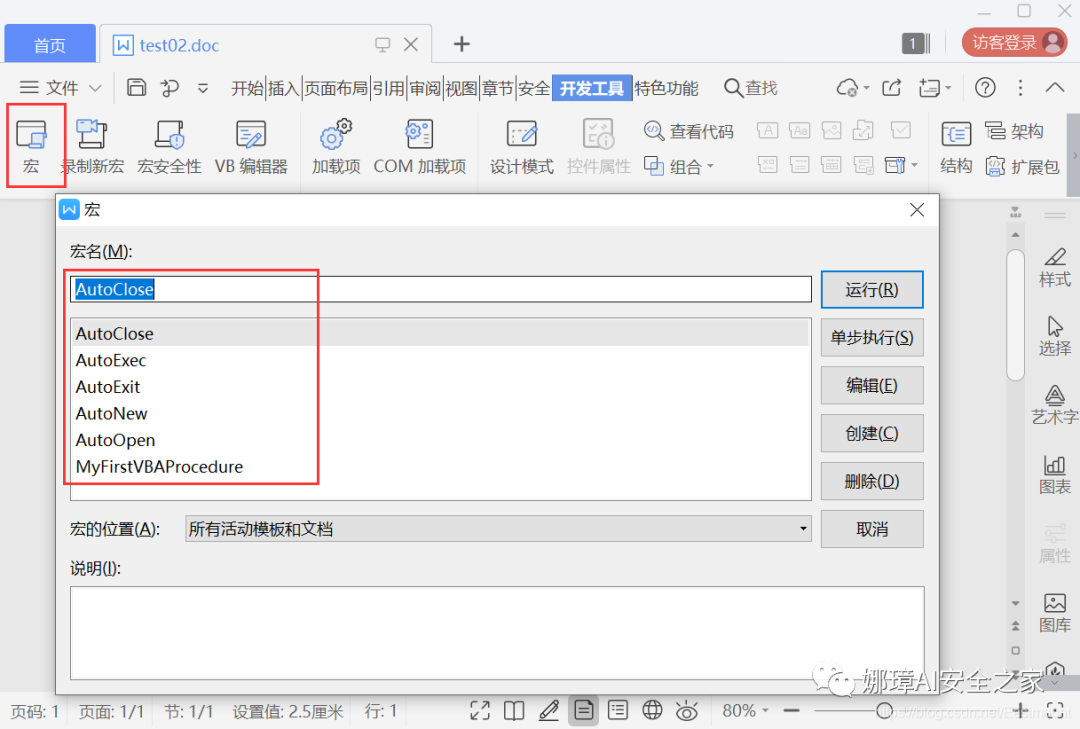Image resolution: width=1080 pixels, height=729 pixels.
Task: Open the help question mark icon
Action: (x=985, y=88)
